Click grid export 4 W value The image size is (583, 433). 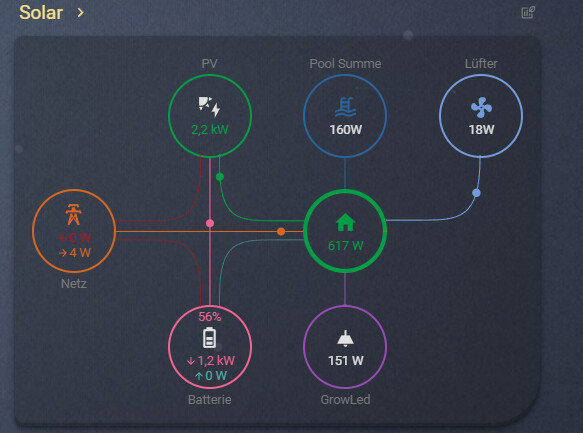(x=75, y=253)
